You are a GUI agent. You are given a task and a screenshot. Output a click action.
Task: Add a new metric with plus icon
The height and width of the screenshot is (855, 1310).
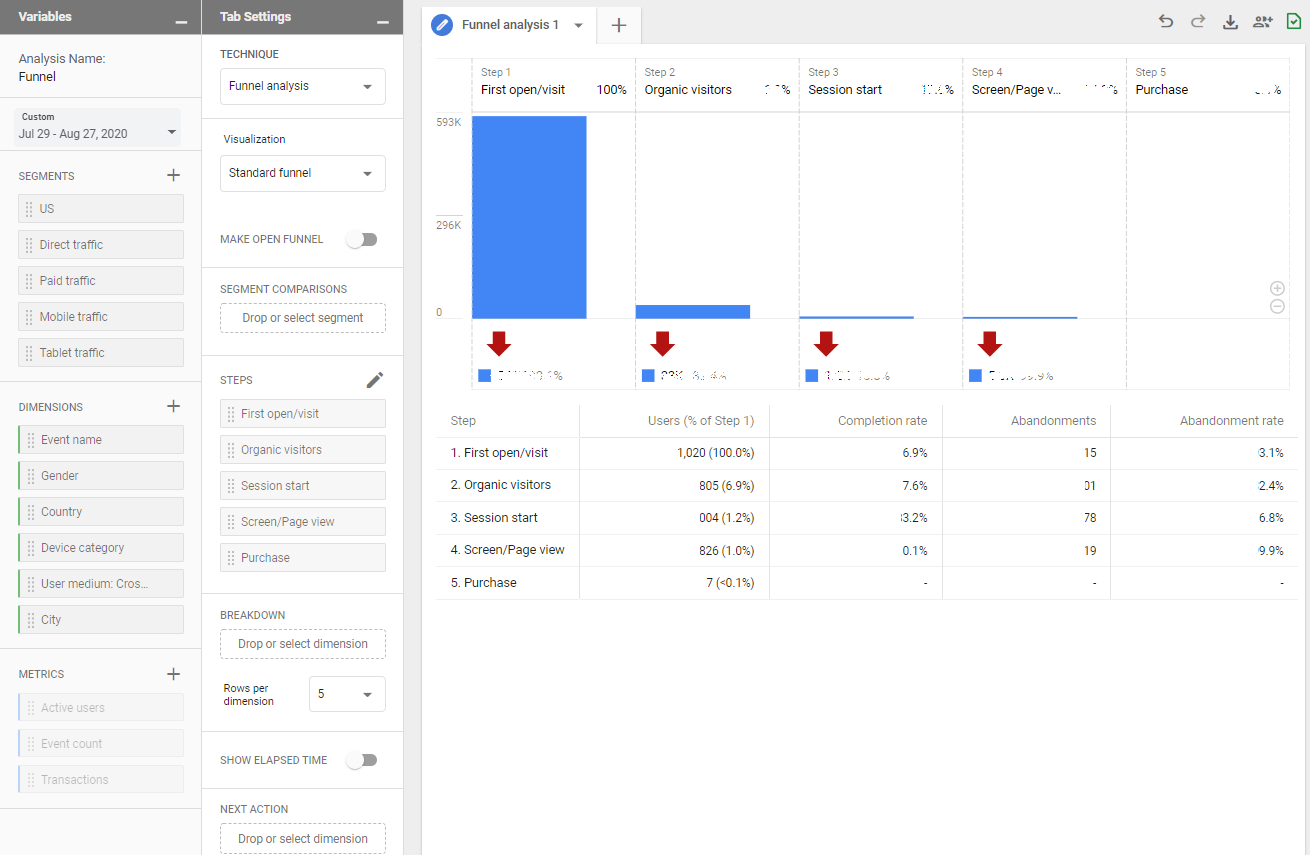click(173, 674)
